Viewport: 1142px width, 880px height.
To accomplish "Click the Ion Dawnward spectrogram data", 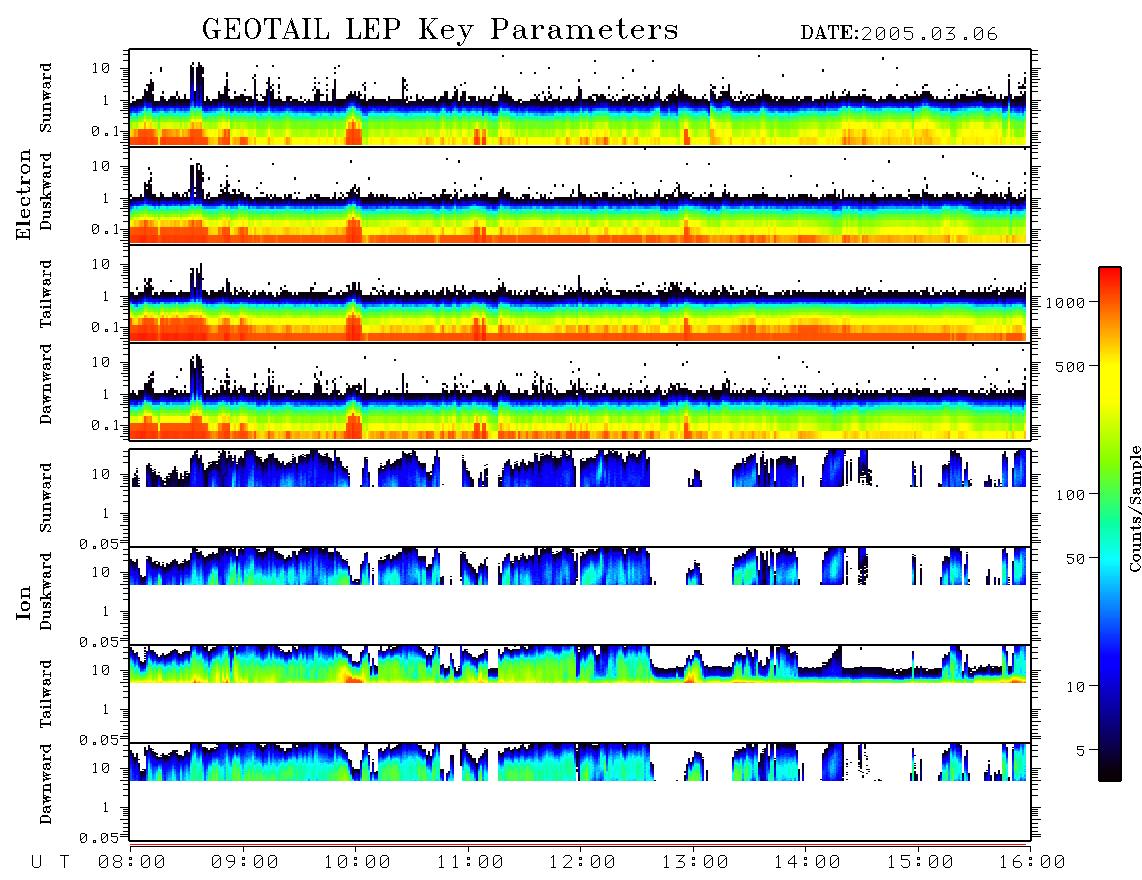I will (x=580, y=762).
